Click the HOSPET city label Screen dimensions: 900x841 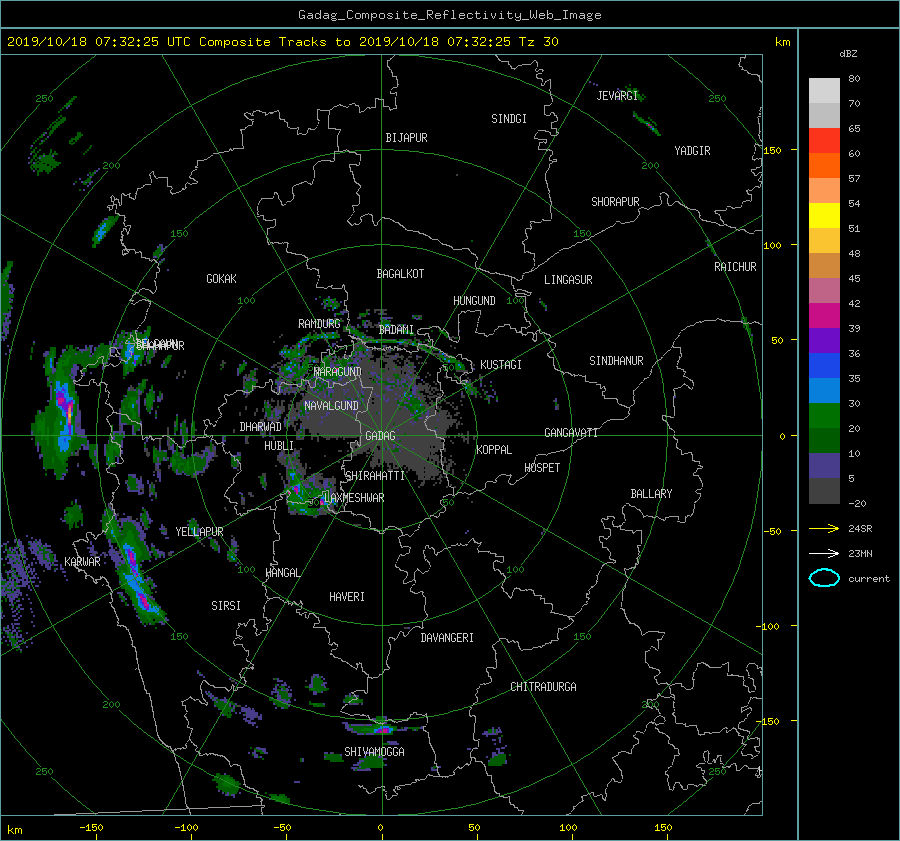click(542, 468)
